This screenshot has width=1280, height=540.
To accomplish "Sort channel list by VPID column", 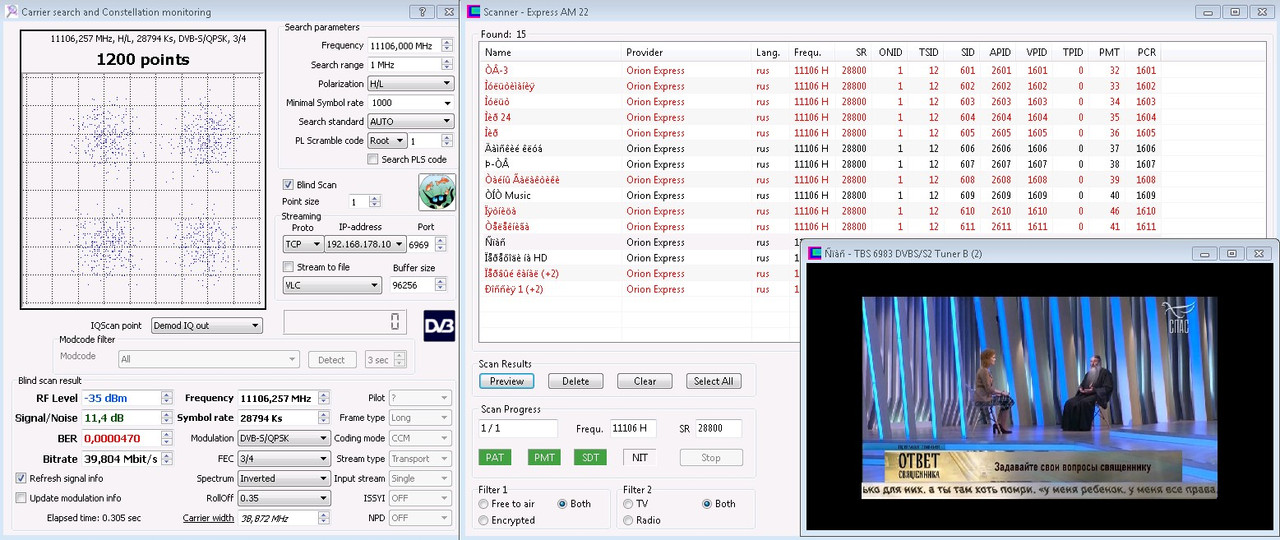I will 1035,53.
